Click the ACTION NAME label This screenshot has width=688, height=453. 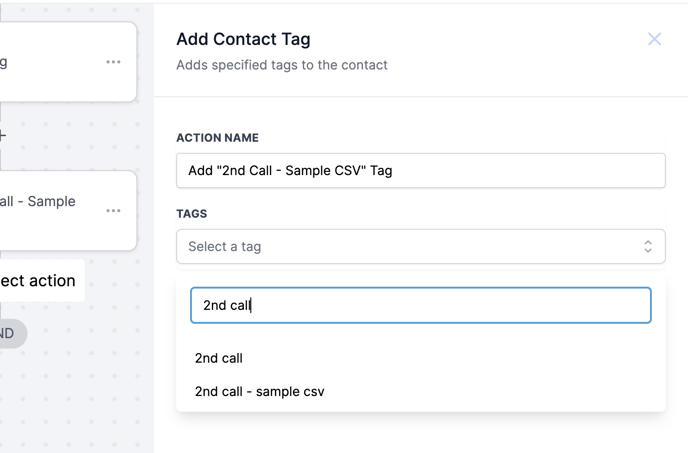[x=217, y=138]
